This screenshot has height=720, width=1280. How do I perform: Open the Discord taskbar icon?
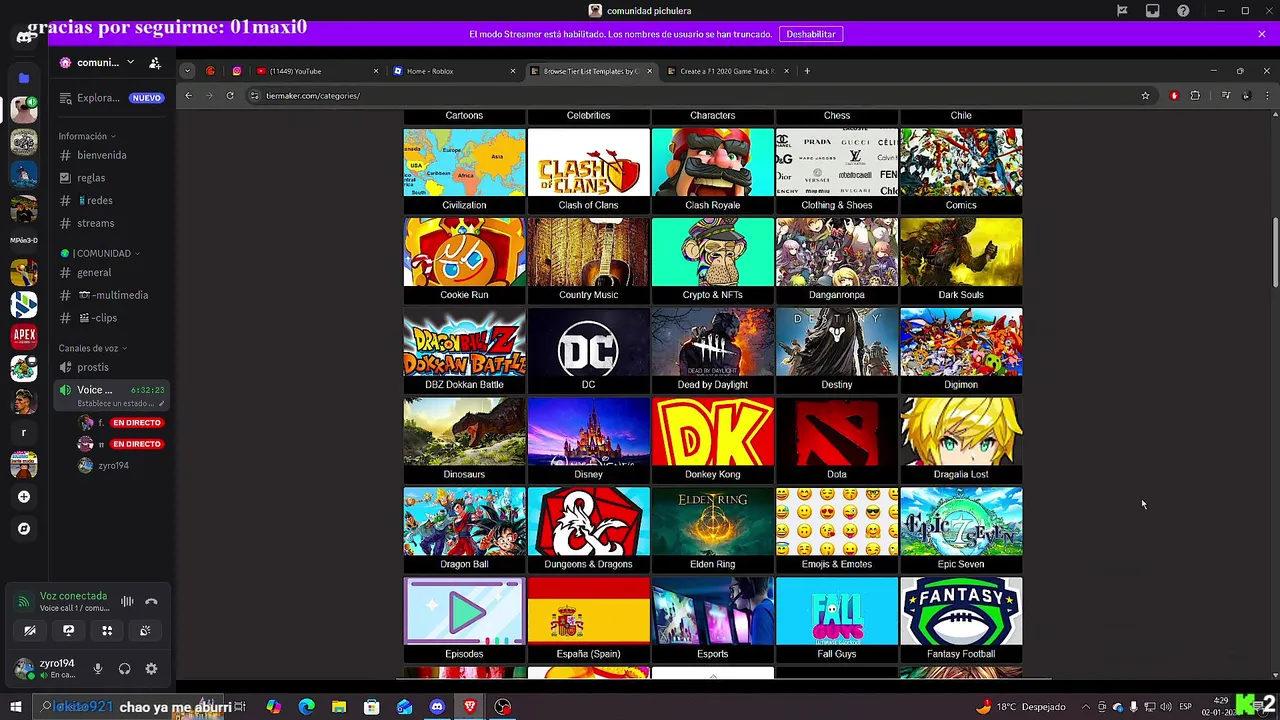437,707
